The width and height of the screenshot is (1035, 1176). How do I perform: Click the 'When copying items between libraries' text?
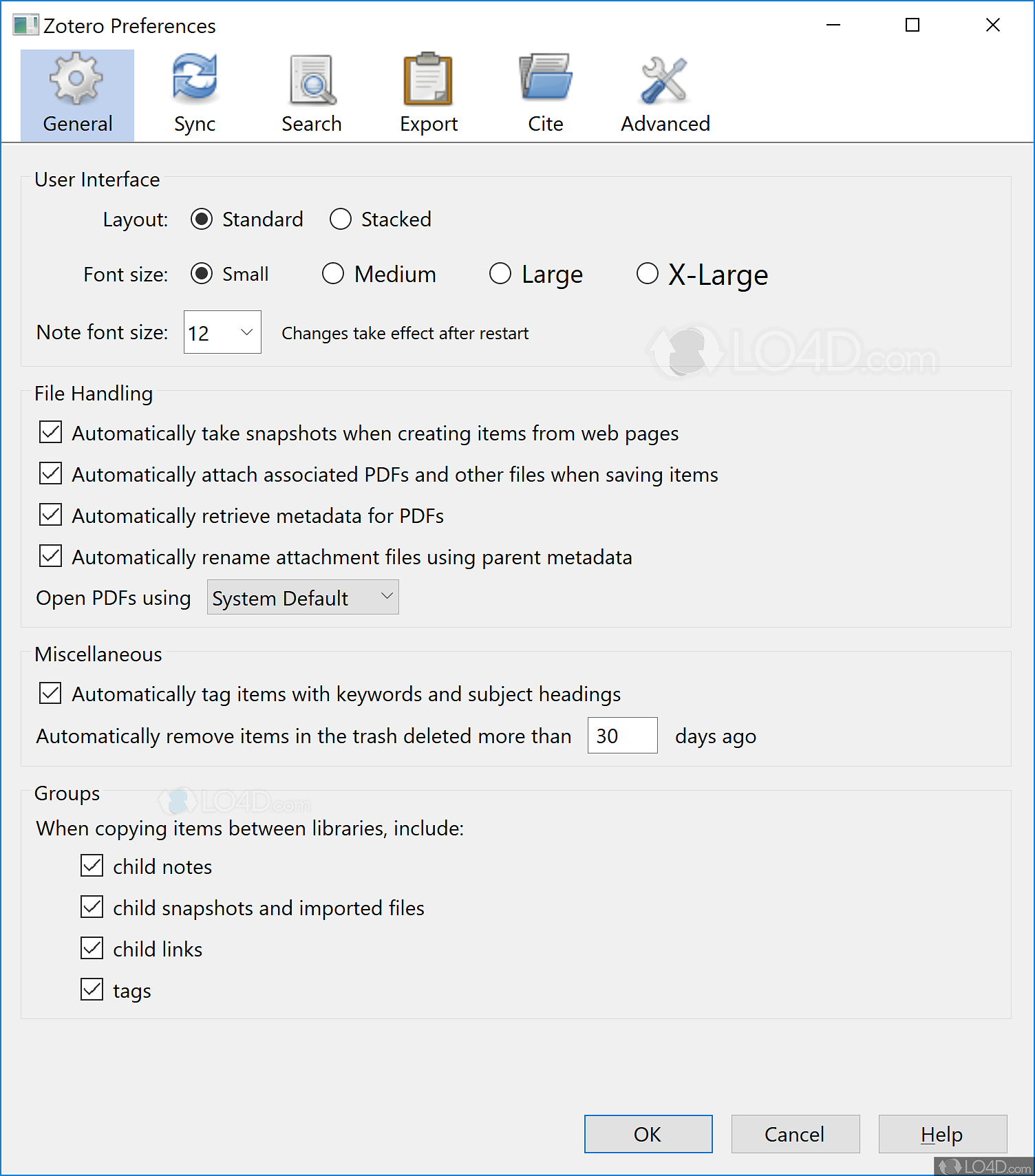[x=250, y=828]
